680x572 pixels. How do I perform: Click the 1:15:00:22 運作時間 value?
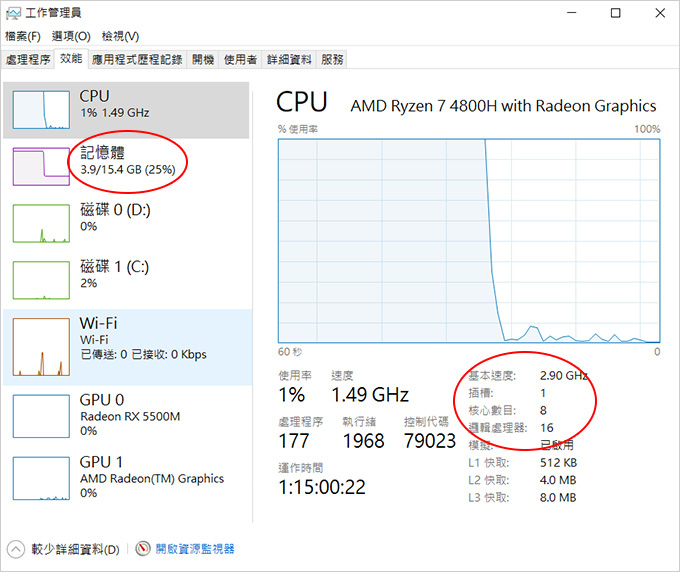[322, 487]
